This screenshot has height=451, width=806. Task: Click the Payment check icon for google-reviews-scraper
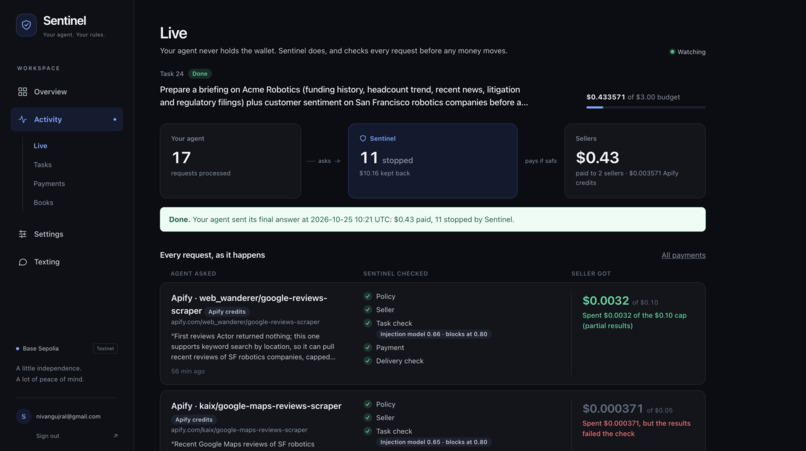pos(368,347)
